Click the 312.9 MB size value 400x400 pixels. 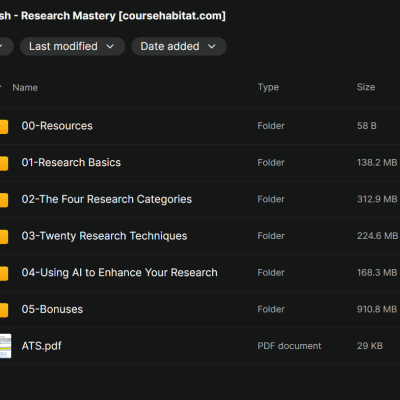pos(377,199)
